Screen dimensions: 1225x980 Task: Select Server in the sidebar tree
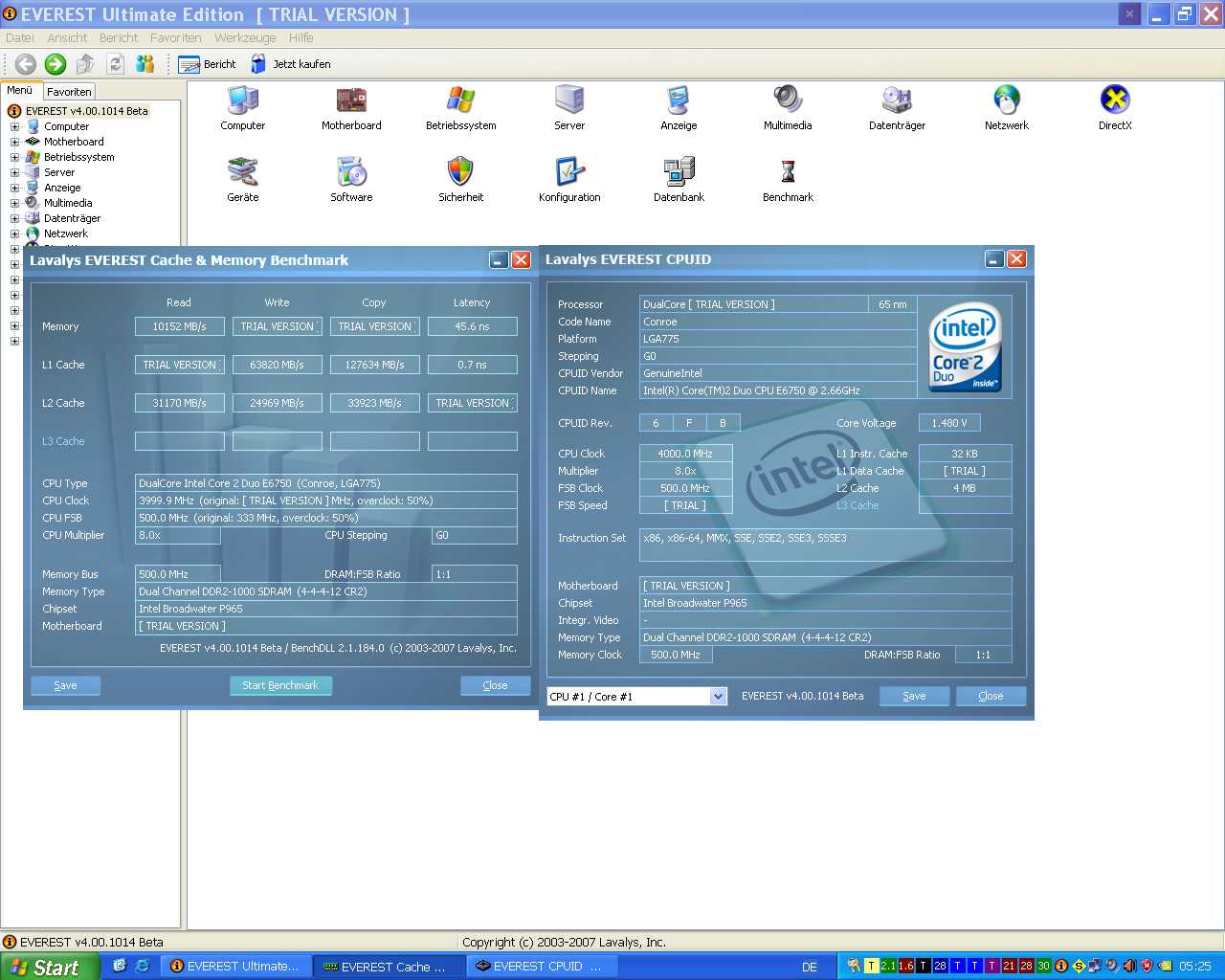[x=59, y=172]
